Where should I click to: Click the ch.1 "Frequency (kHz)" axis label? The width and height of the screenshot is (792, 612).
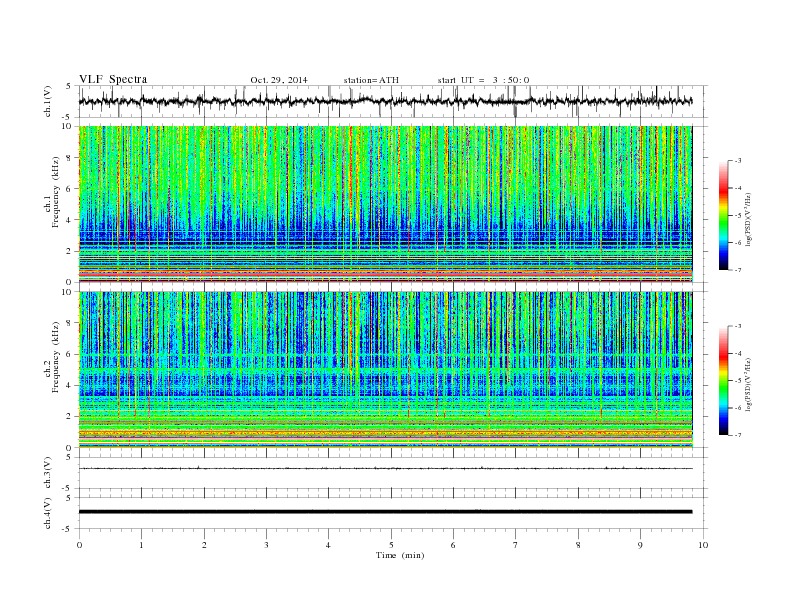coord(56,191)
